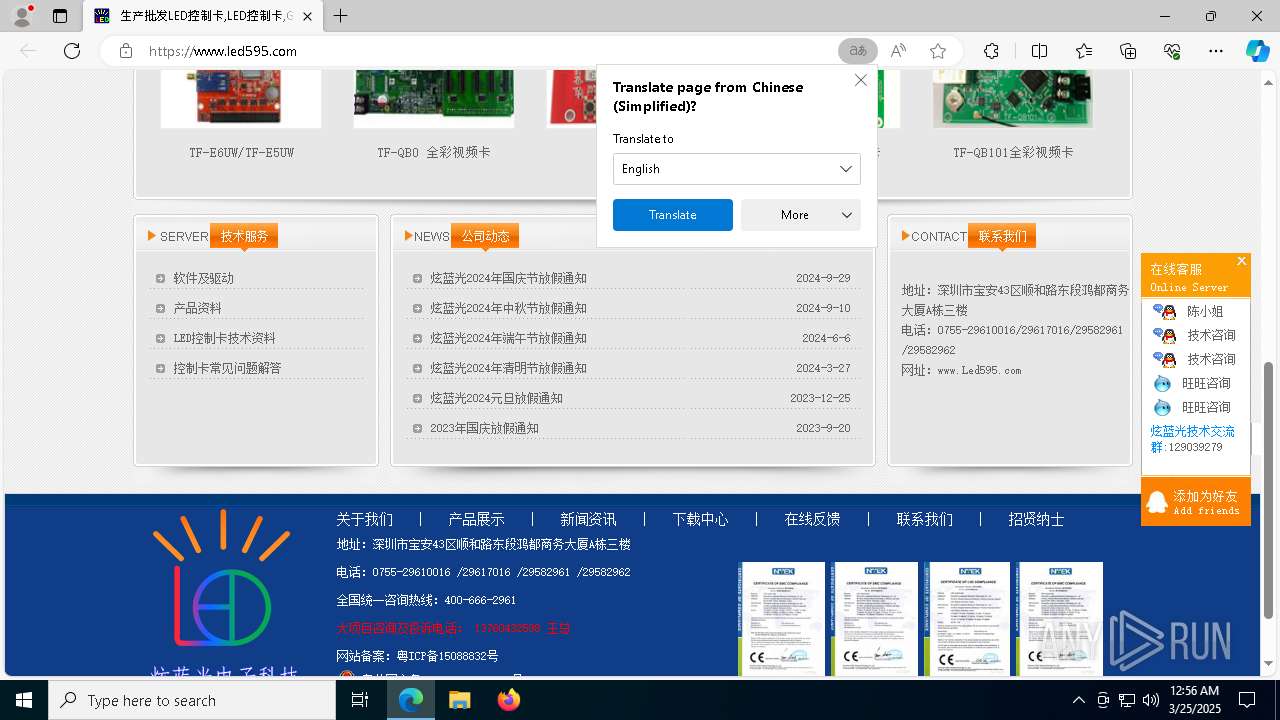
Task: Click the 技术服务 orange heading
Action: [x=244, y=236]
